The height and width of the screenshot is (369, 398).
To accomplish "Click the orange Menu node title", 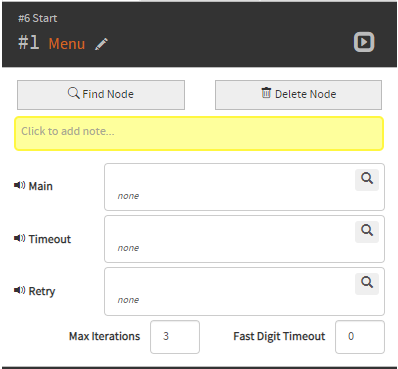I will pyautogui.click(x=67, y=44).
